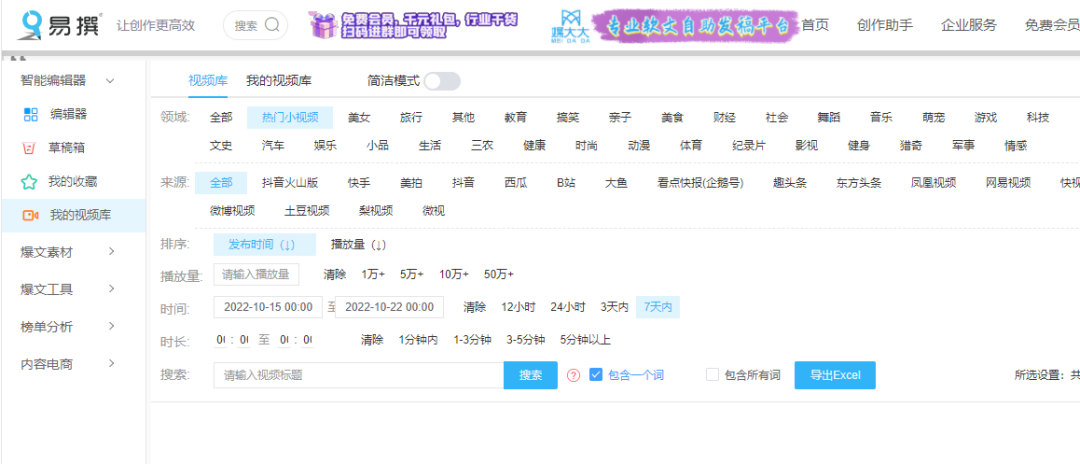Viewport: 1080px width, 464px height.
Task: Collapse the 智能编辑器 sidebar section
Action: pos(110,80)
